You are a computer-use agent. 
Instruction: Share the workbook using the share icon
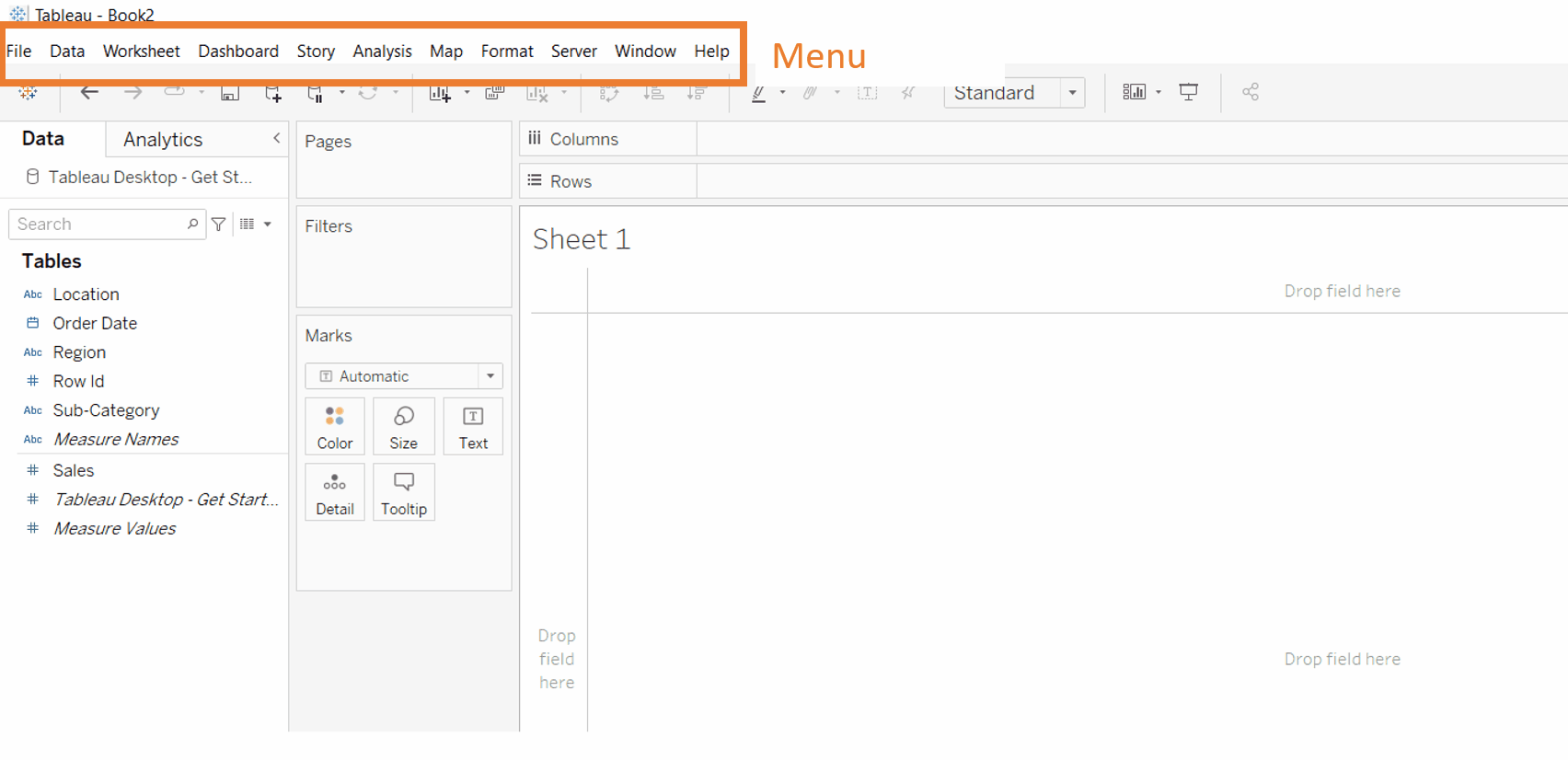point(1251,92)
